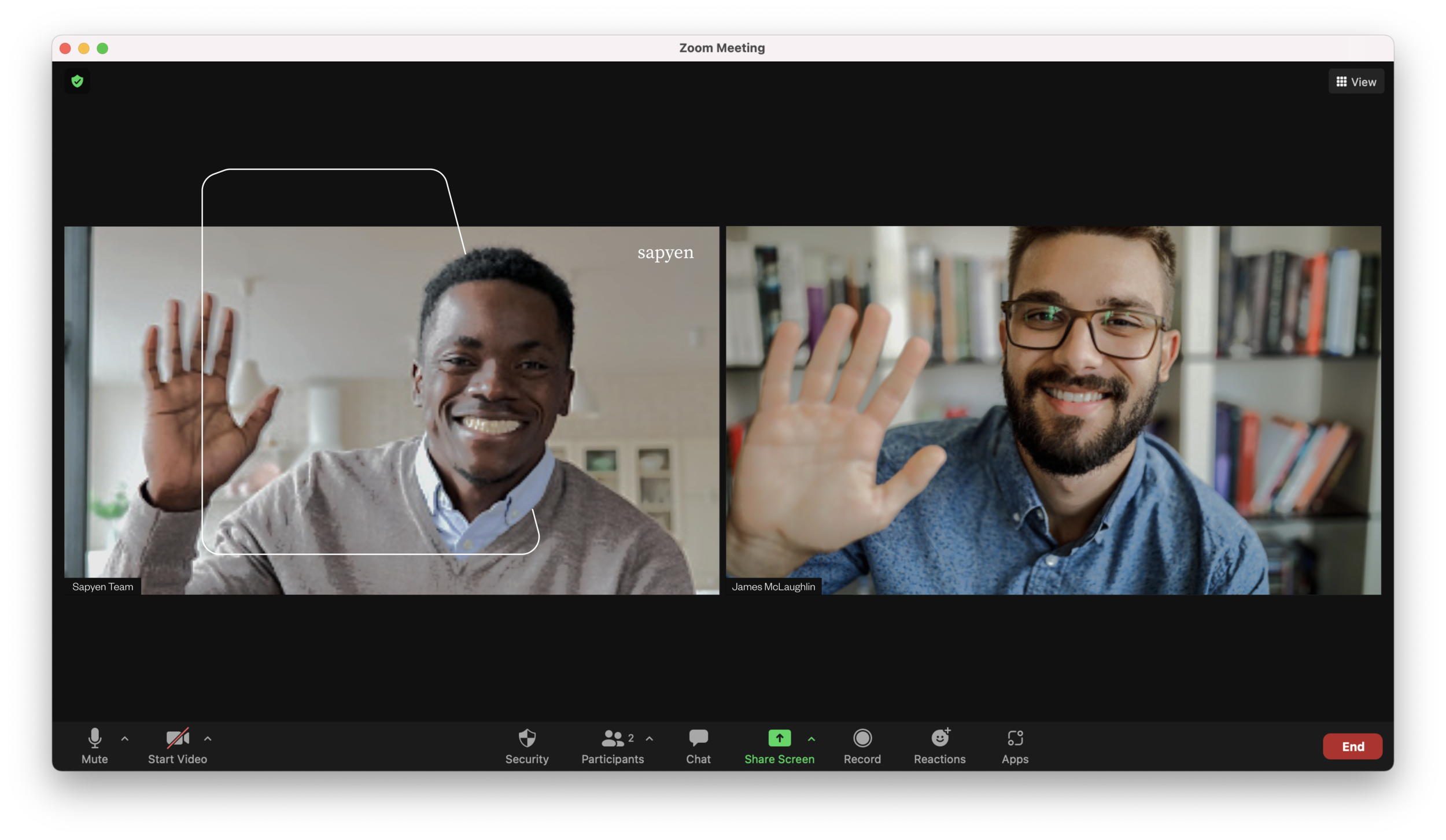Expand chevron next to Participants count
The width and height of the screenshot is (1446, 840).
(650, 739)
